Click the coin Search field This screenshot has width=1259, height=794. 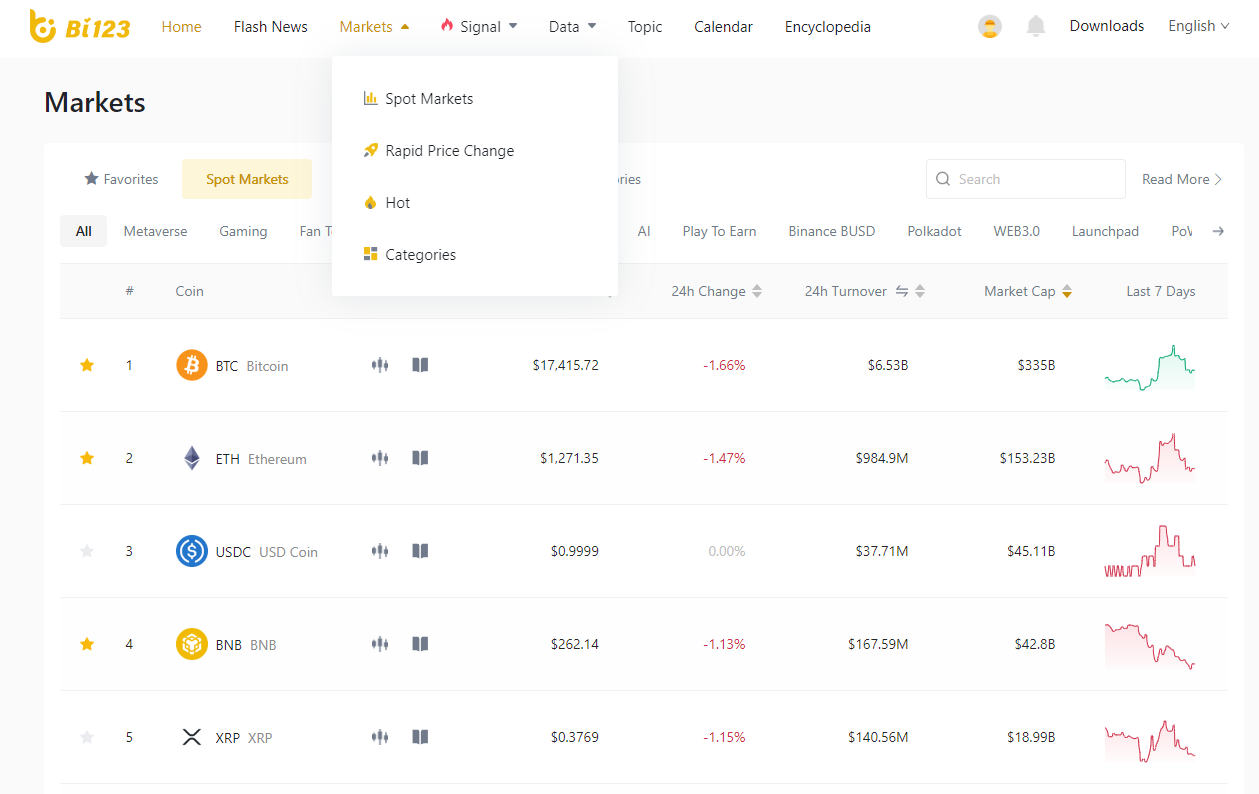1026,179
